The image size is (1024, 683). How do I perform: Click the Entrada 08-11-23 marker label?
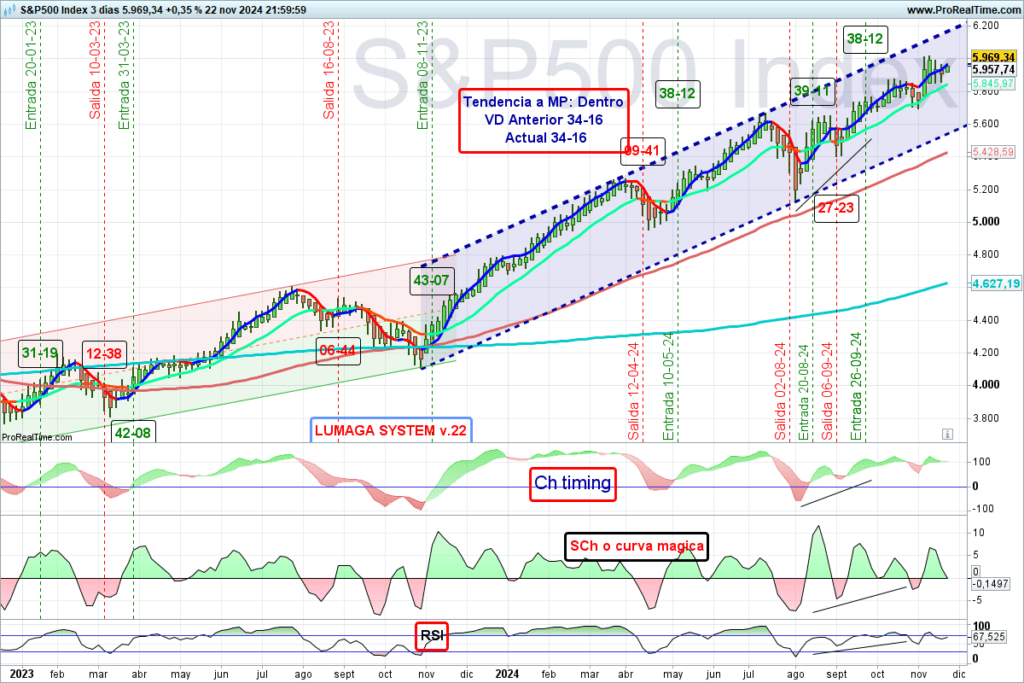423,75
